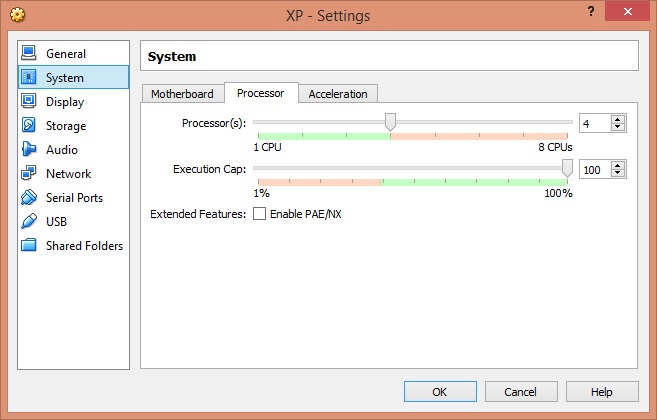
Task: Click the Cancel button
Action: [x=521, y=392]
